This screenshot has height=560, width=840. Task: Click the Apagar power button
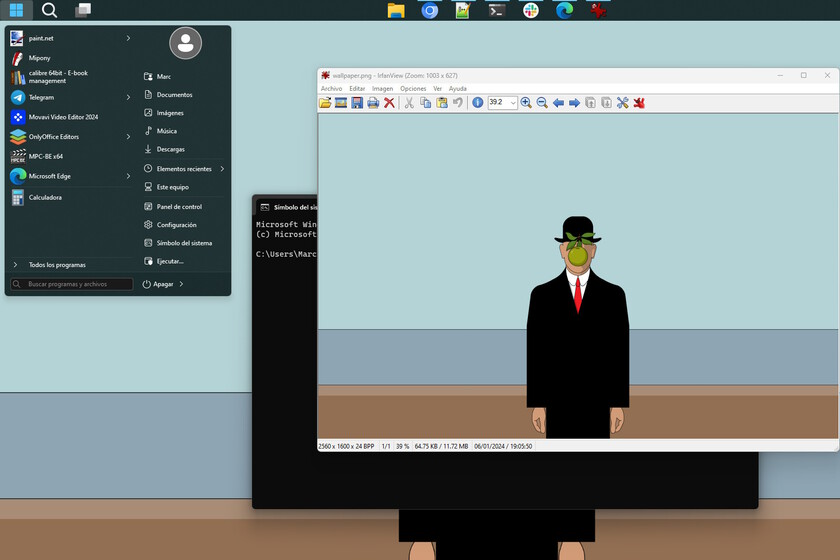(x=158, y=284)
